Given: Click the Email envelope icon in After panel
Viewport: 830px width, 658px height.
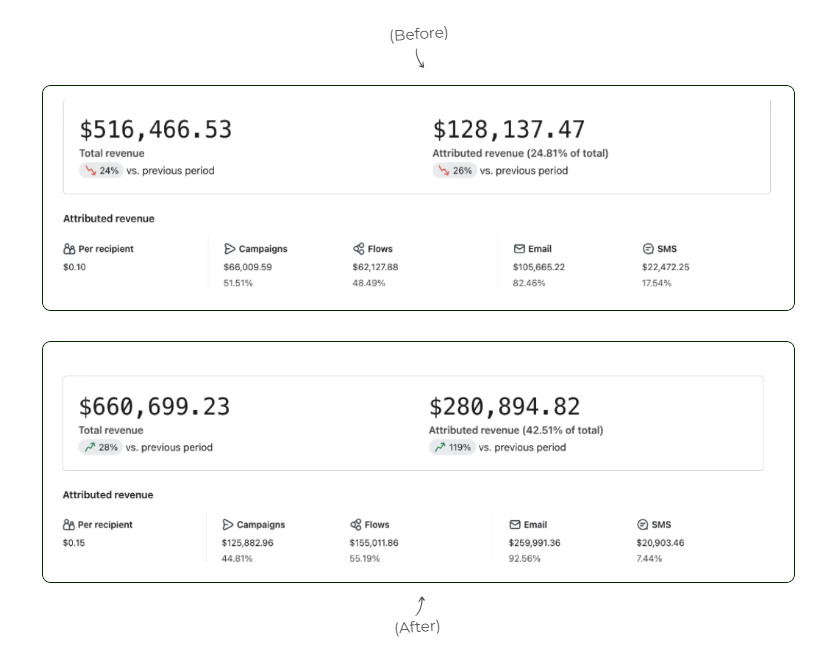Looking at the screenshot, I should tap(515, 525).
